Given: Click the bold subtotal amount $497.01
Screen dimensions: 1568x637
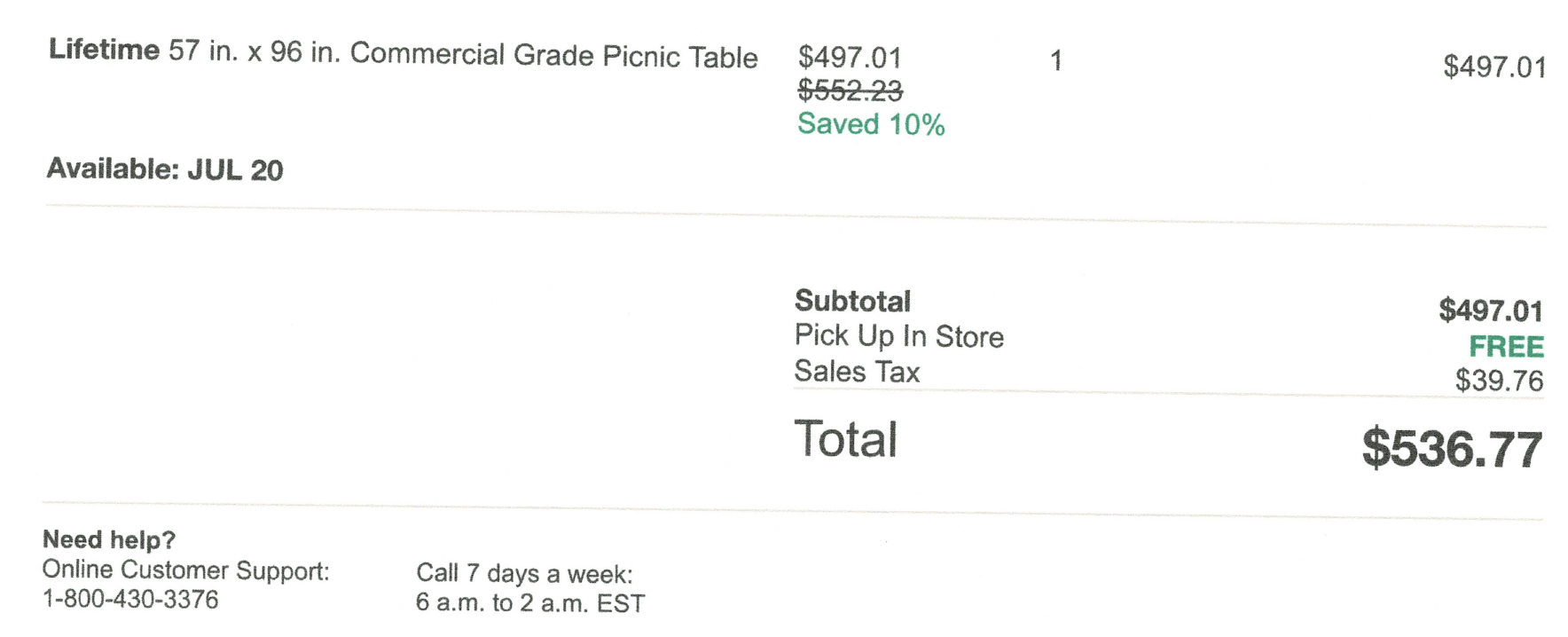Looking at the screenshot, I should tap(1491, 311).
